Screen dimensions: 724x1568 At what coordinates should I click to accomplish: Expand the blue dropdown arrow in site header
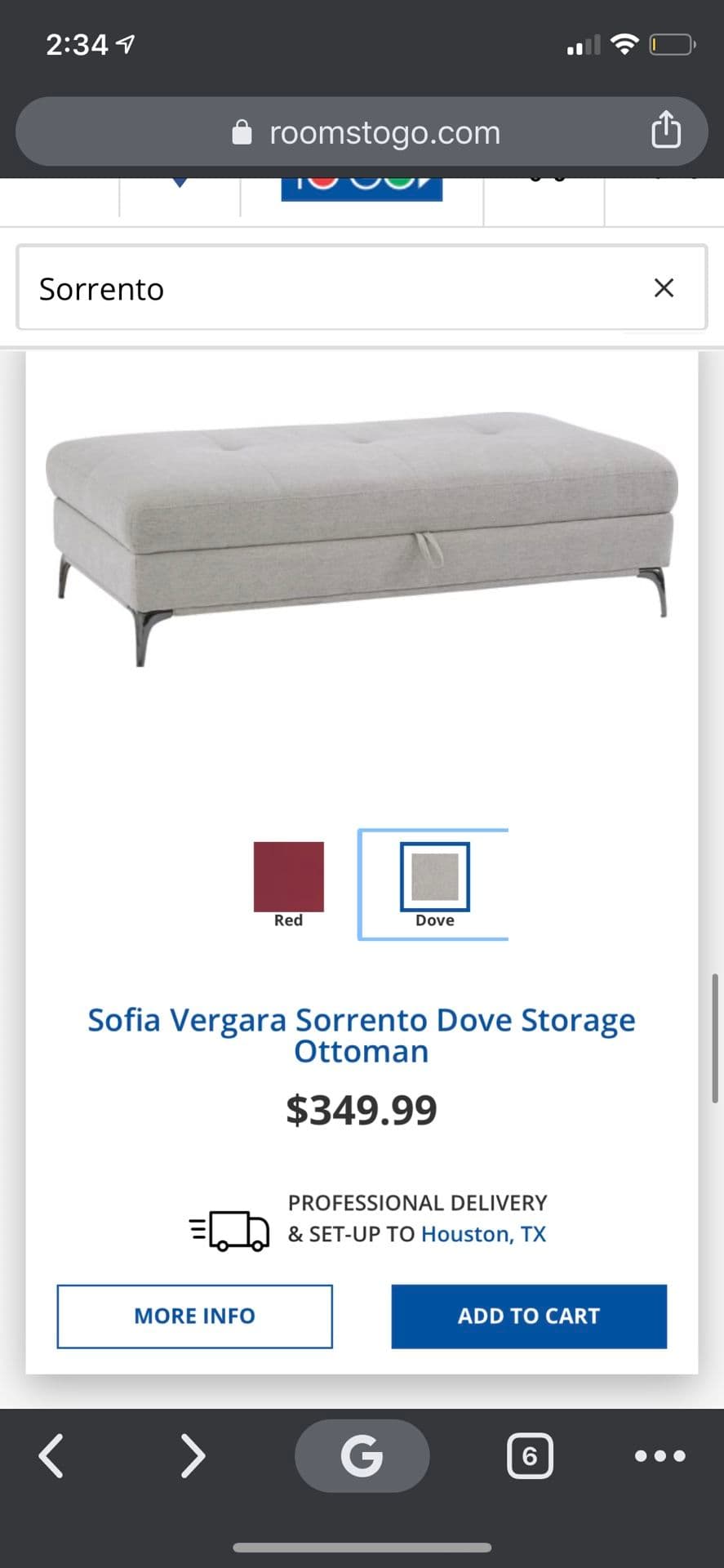pos(180,183)
